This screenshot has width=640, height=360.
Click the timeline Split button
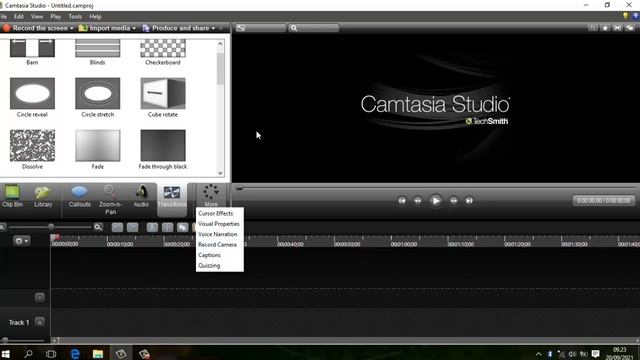tap(167, 227)
